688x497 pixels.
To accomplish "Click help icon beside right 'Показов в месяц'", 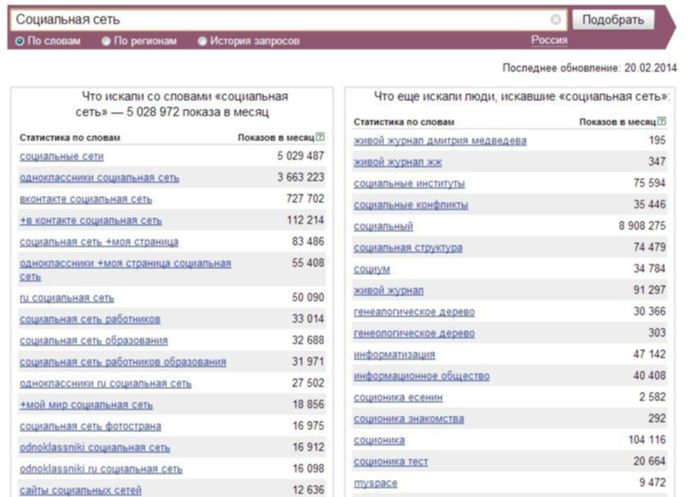I will (662, 121).
